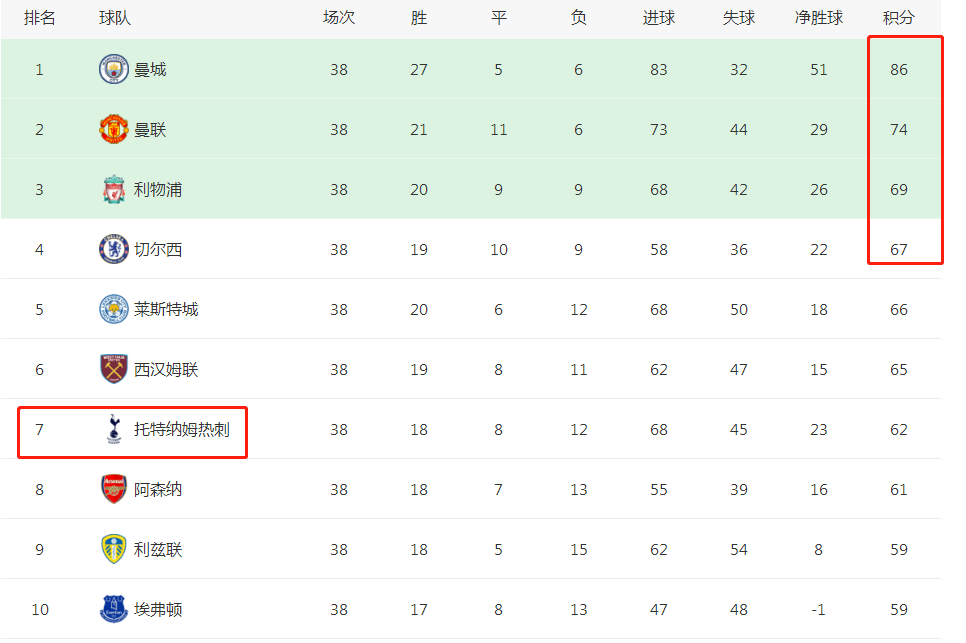Click the Arsenal cannon crest
The height and width of the screenshot is (643, 966).
tap(113, 489)
